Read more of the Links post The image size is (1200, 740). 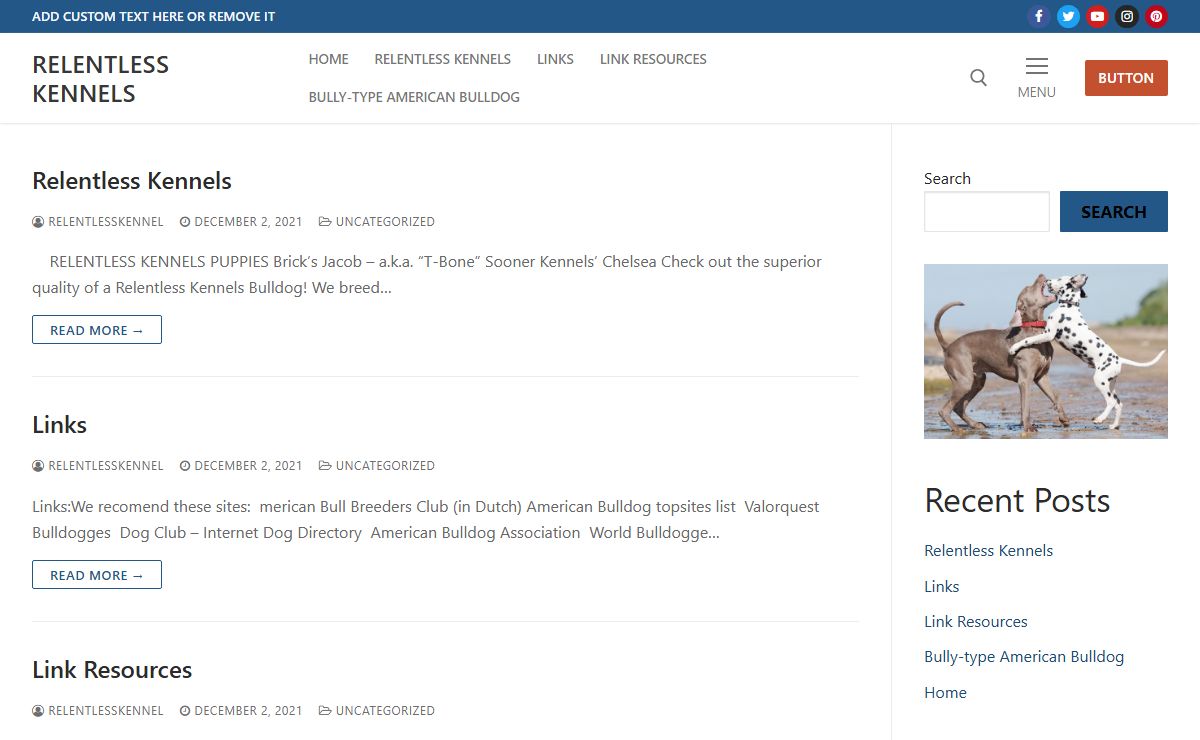pos(97,575)
